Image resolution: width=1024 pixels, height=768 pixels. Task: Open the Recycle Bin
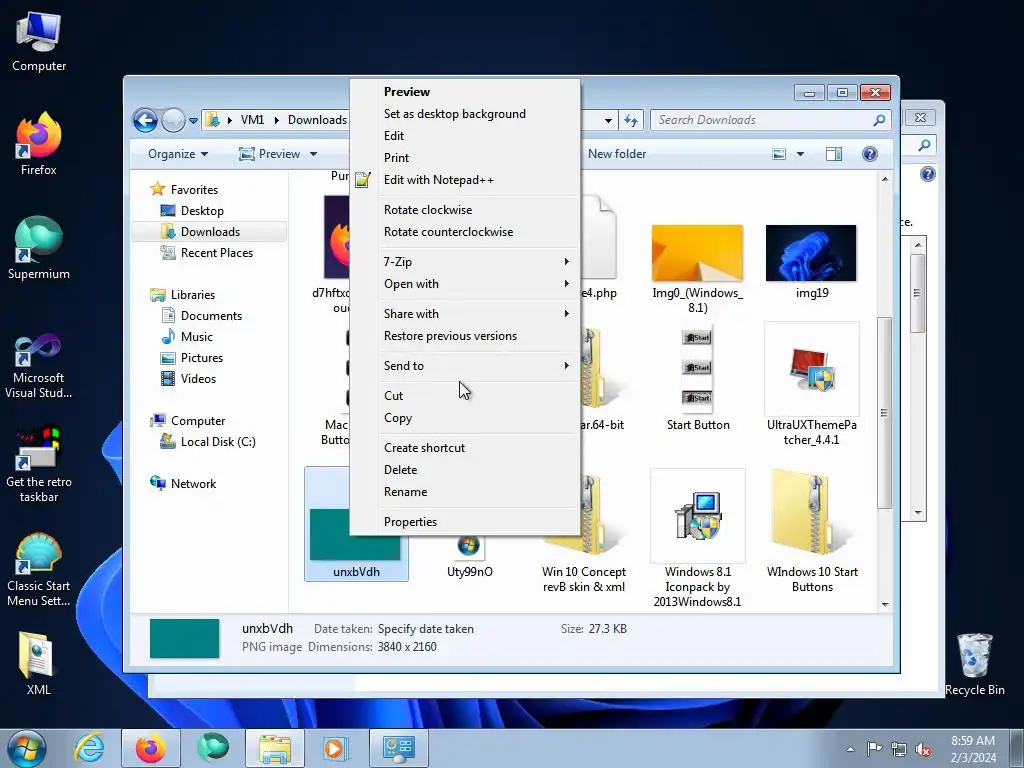(974, 664)
